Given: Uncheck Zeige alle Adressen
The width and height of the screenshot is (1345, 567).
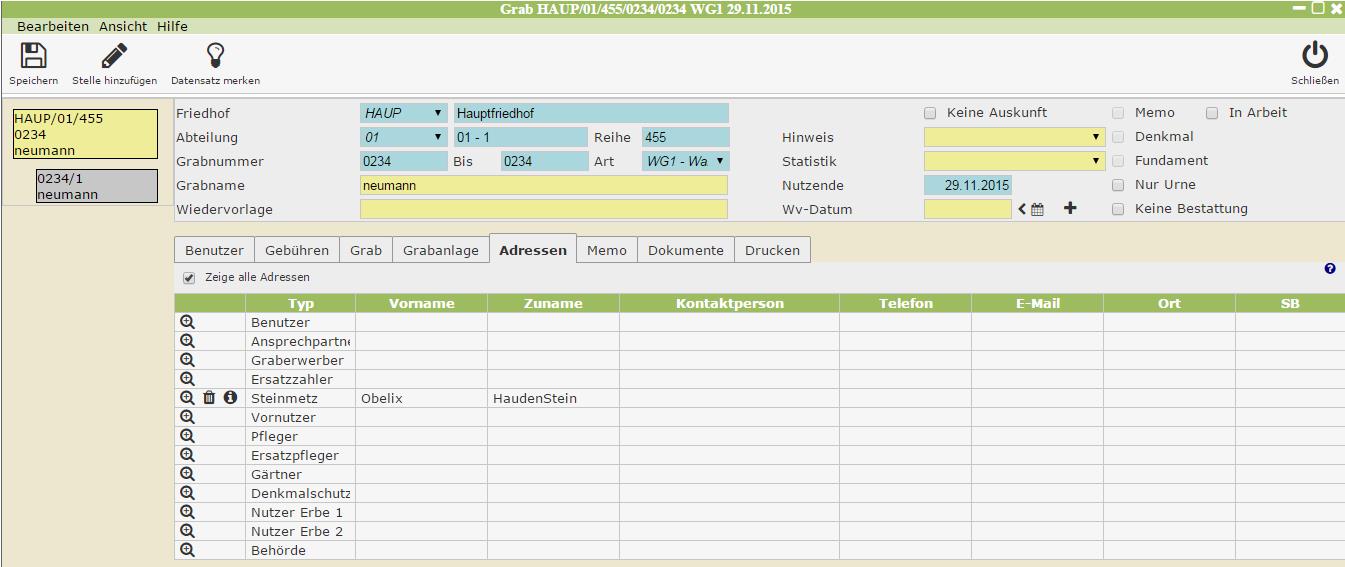Looking at the screenshot, I should coord(189,277).
